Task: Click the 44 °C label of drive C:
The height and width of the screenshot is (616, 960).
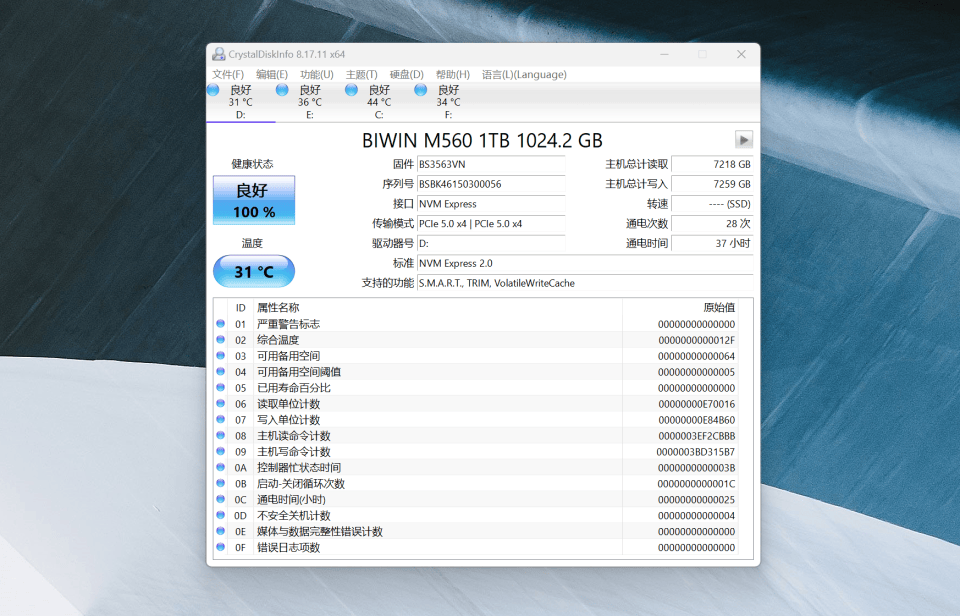Action: point(379,102)
